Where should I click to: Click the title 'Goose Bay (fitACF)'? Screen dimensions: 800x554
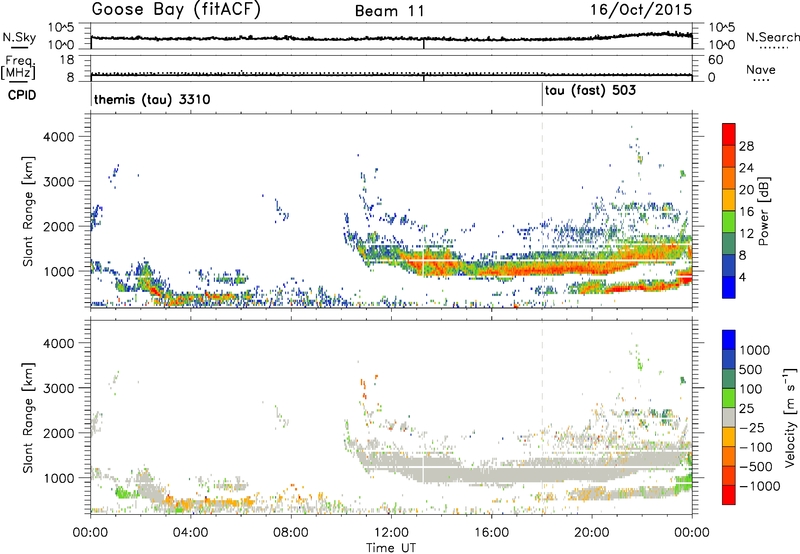click(x=176, y=10)
